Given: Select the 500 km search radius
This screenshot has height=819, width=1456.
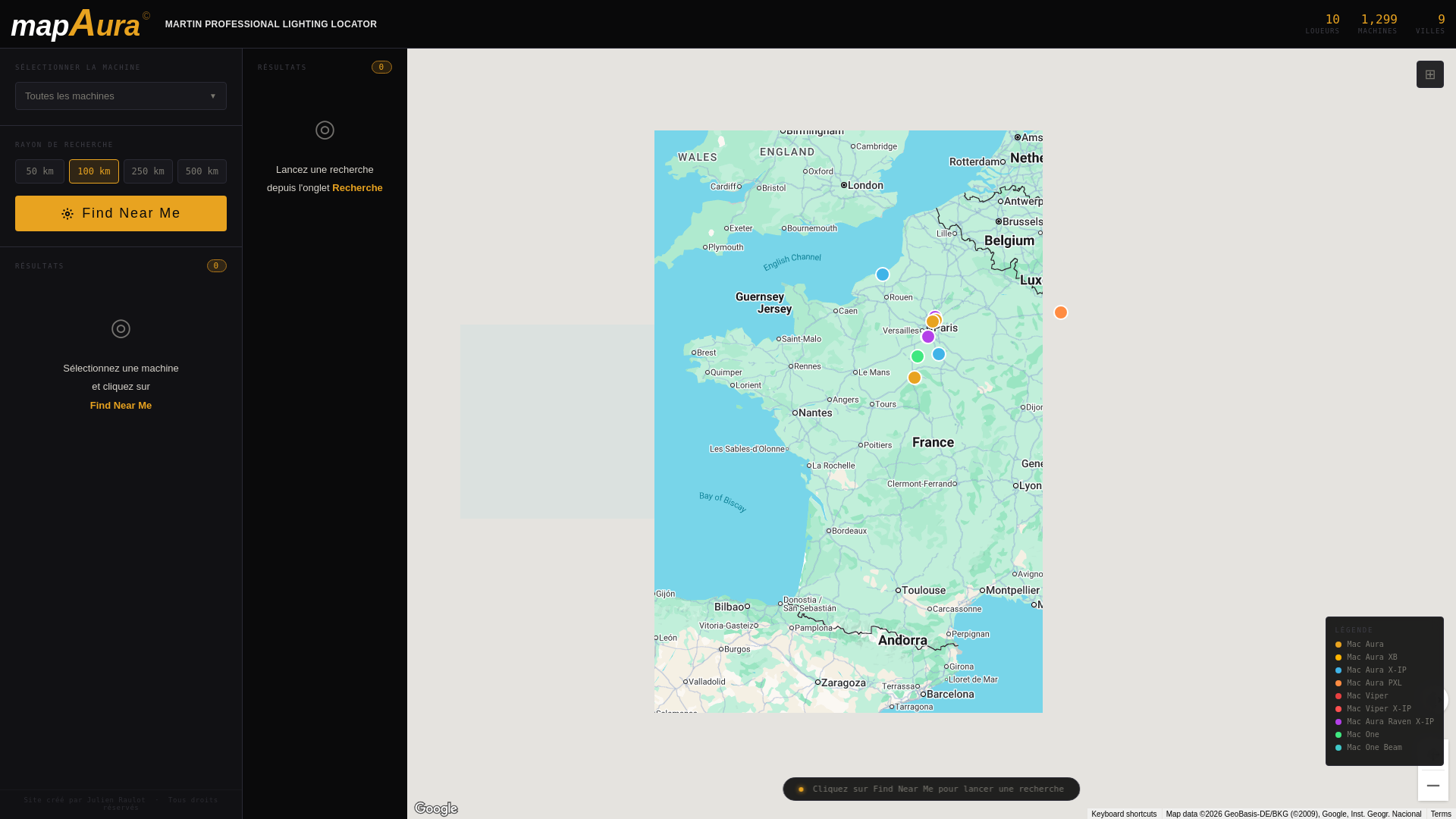Looking at the screenshot, I should pos(202,171).
